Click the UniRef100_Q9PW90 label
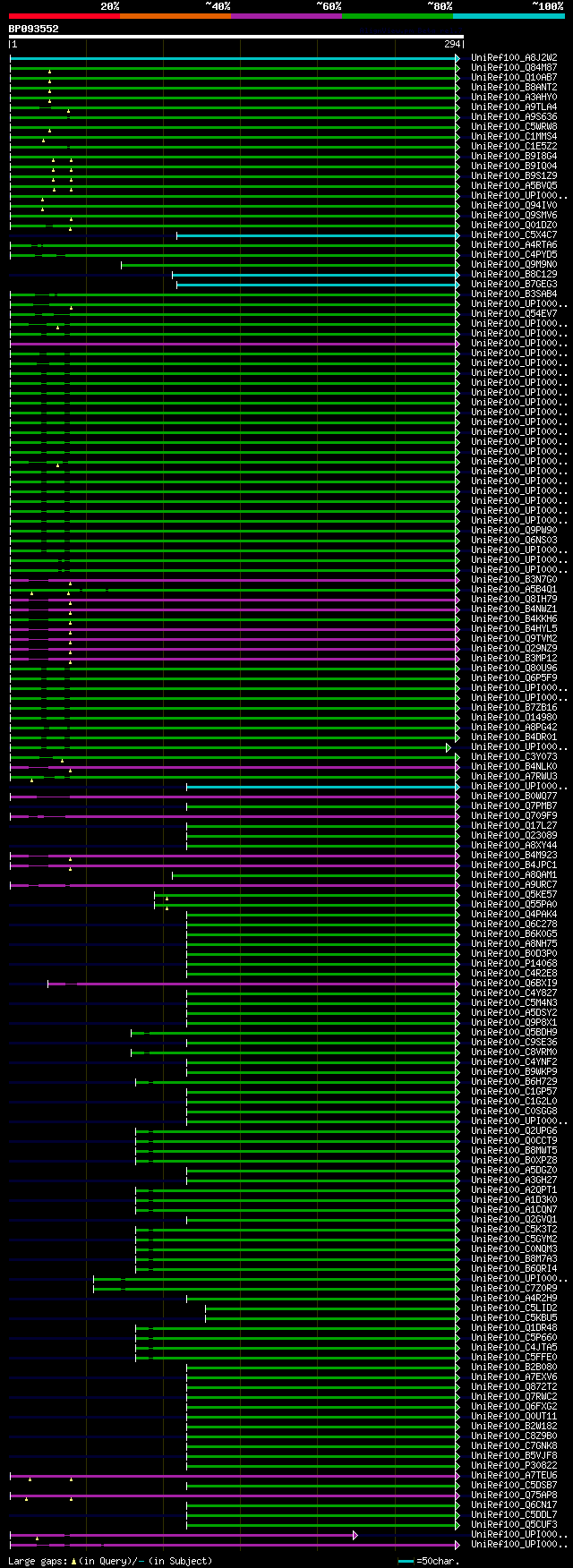 [513, 531]
